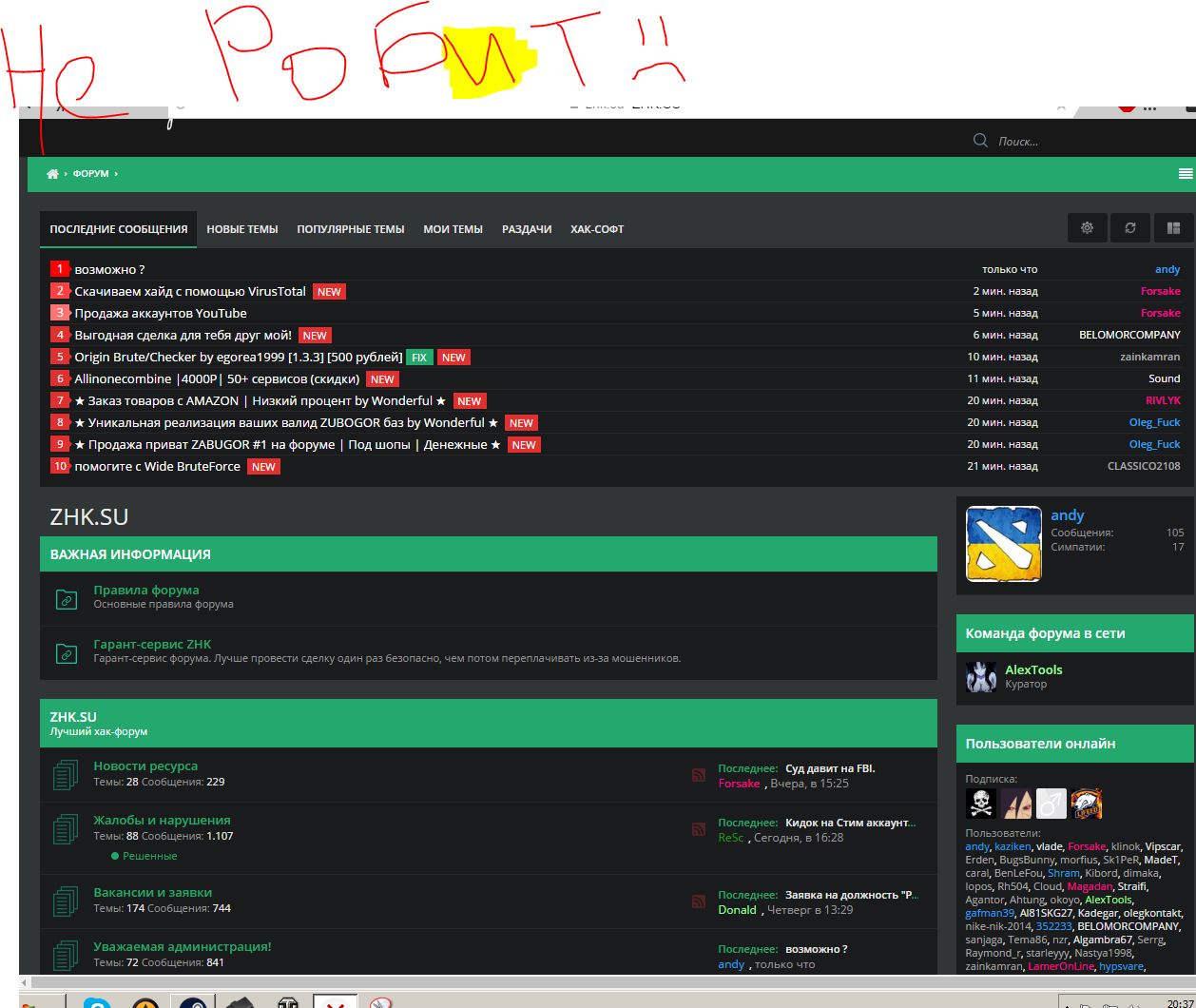Open the Раздачи tab
Screen dimensions: 1196x1008
[527, 229]
